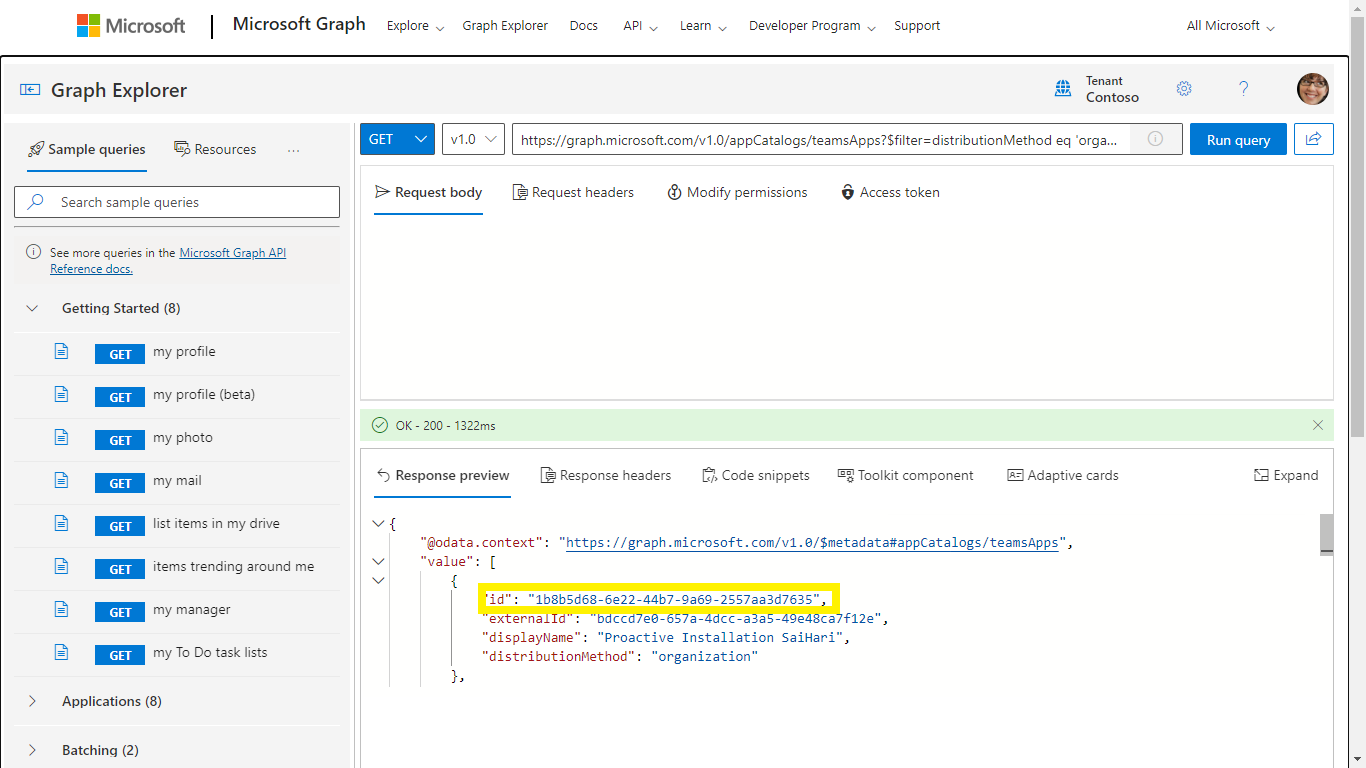Click the Microsoft Graph site title
This screenshot has width=1366, height=768.
tap(299, 24)
